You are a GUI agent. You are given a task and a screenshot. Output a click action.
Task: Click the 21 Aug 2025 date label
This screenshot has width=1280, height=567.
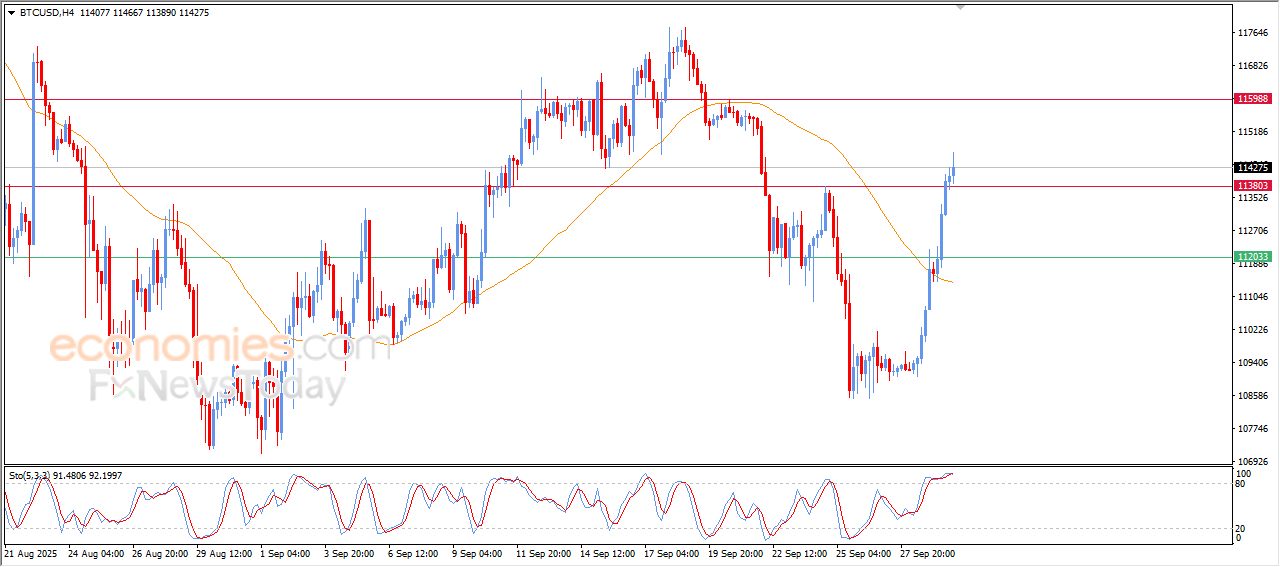point(31,553)
